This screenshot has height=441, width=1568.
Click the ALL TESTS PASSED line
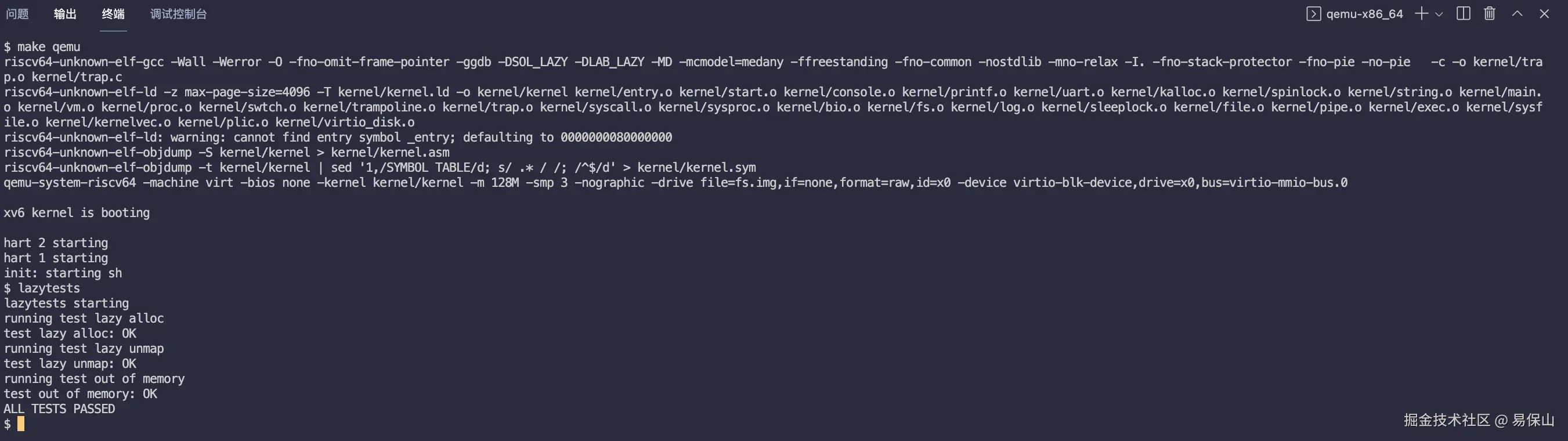point(59,409)
